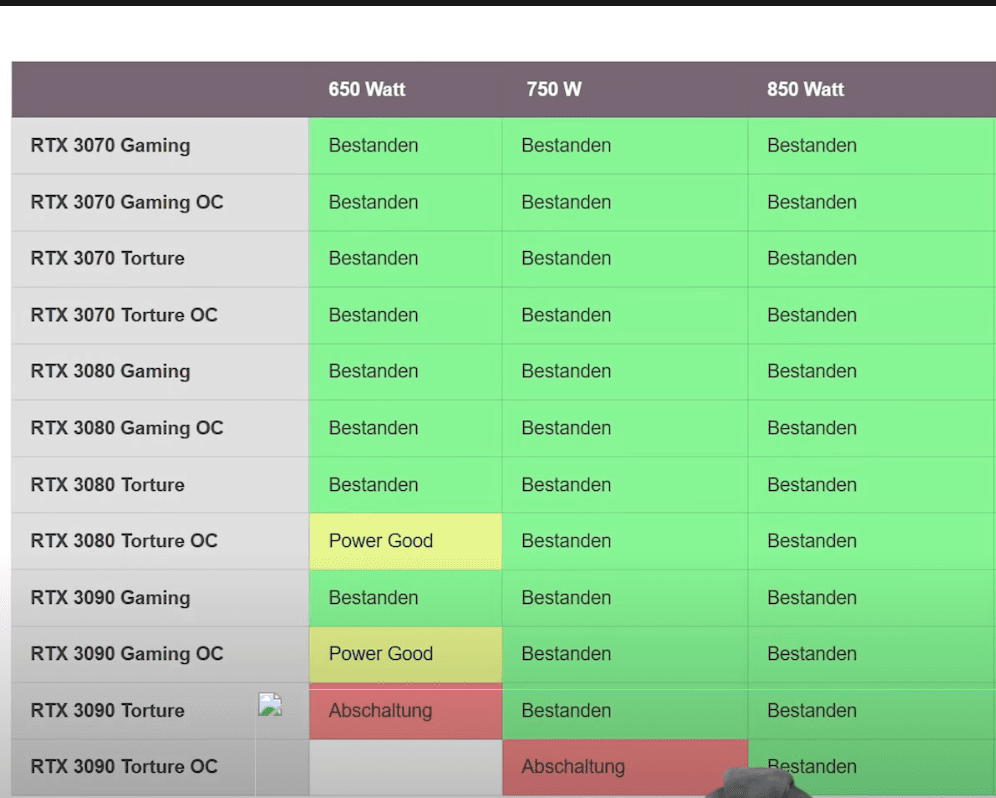This screenshot has width=996, height=798.
Task: Click RTX 3080 Torture 750 W Bestanden cell
Action: point(625,485)
